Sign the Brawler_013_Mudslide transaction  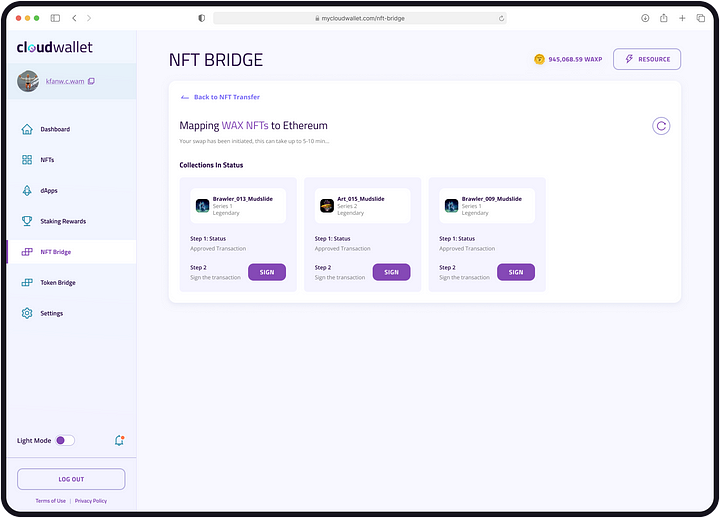click(267, 272)
